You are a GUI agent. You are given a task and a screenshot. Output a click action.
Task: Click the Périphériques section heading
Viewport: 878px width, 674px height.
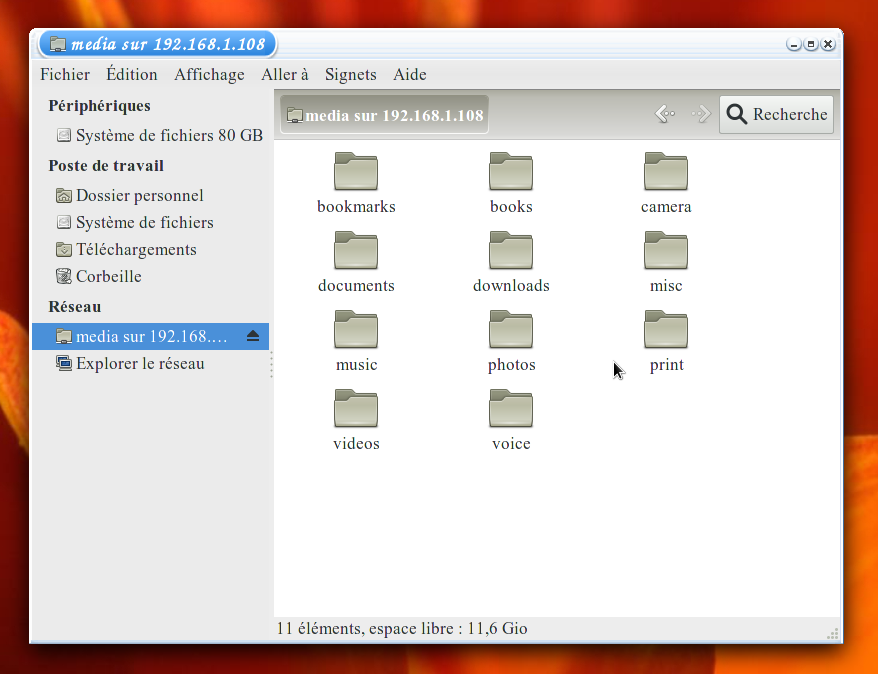click(x=99, y=106)
